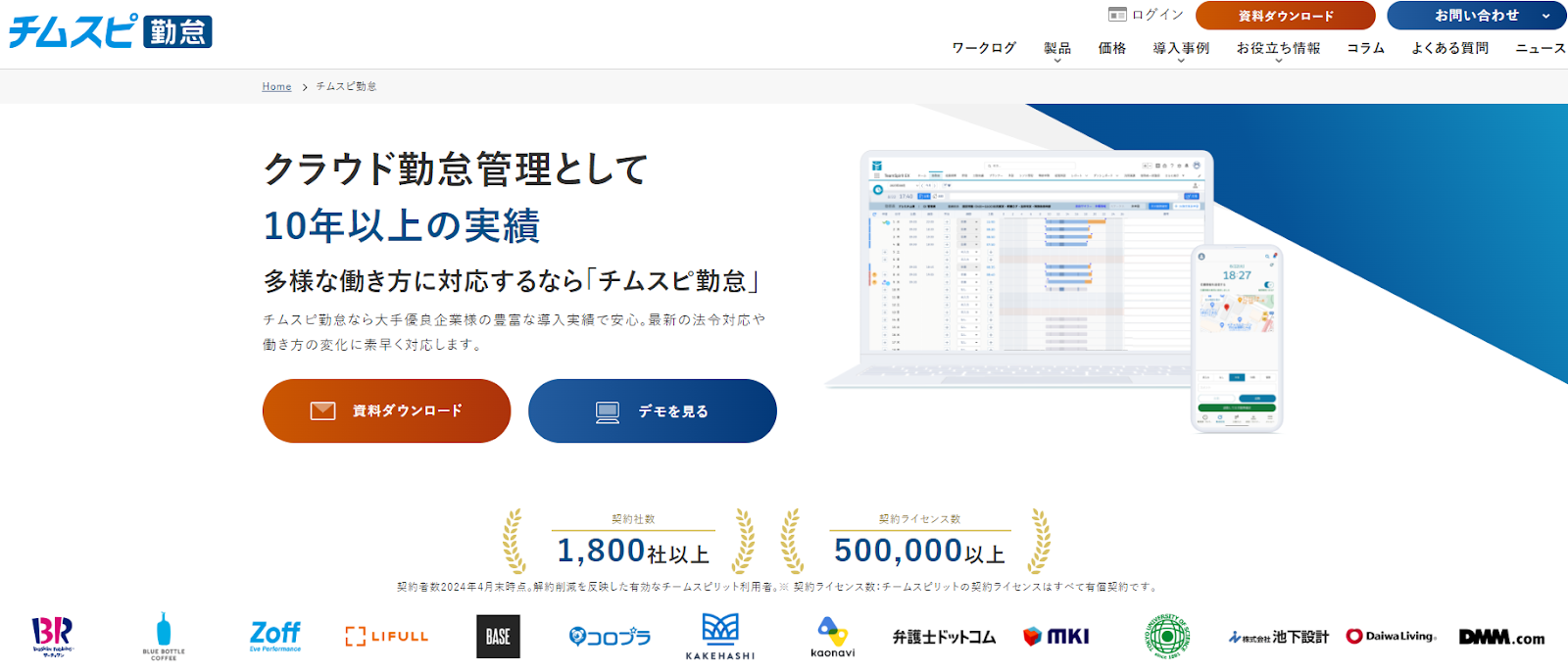Click the monitor icon on デモを見る button
Screen dimensions: 1568x672
tap(608, 412)
